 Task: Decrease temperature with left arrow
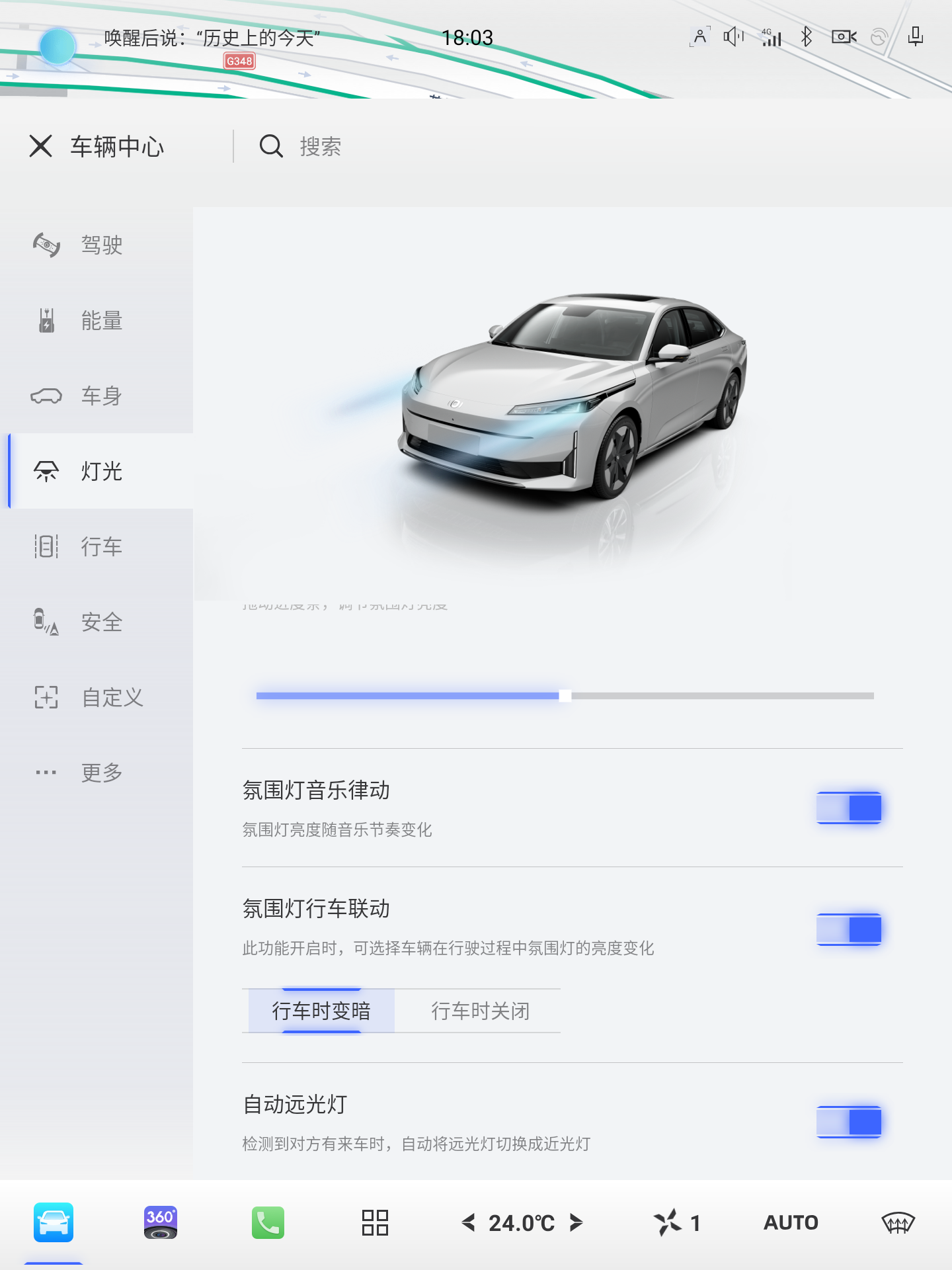469,1222
